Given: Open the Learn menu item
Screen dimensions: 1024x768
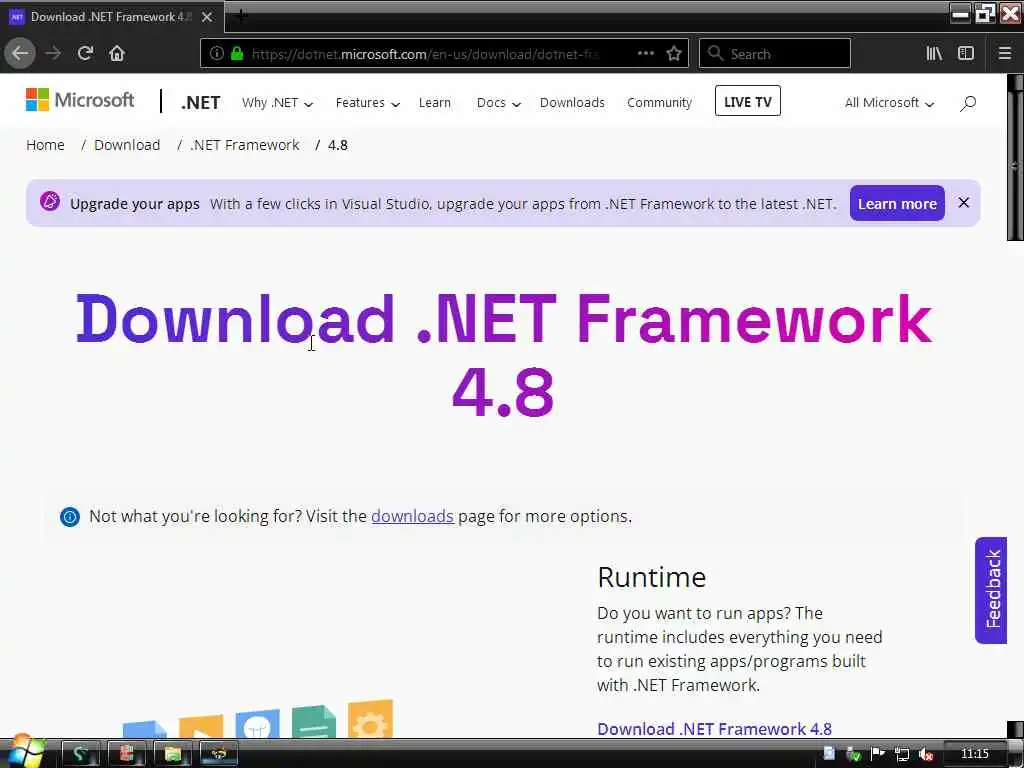Looking at the screenshot, I should (x=434, y=103).
